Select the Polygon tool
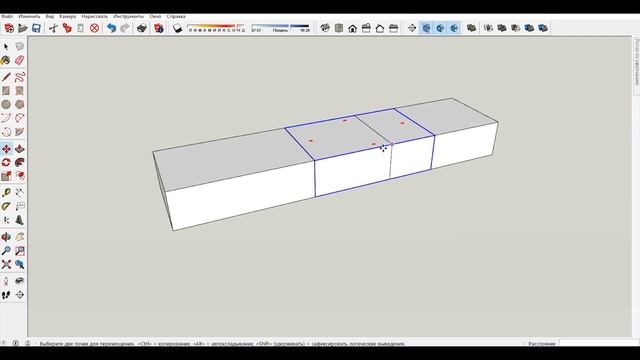The image size is (640, 360). [19, 104]
